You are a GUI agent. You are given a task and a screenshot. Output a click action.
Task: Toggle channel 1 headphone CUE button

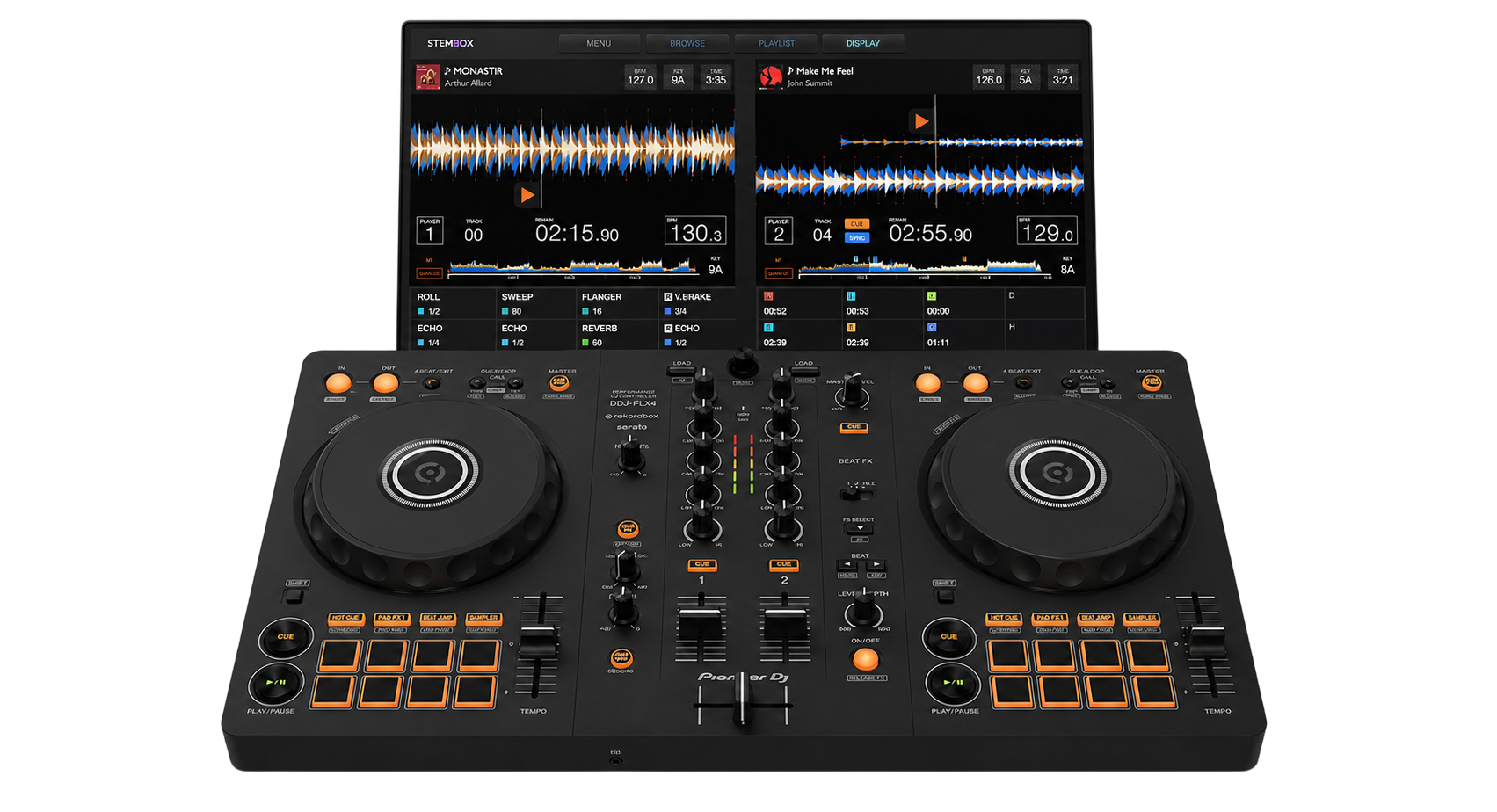(x=701, y=564)
